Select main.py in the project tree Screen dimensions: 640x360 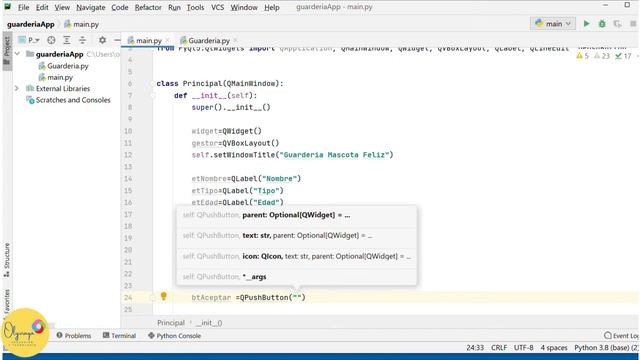60,77
